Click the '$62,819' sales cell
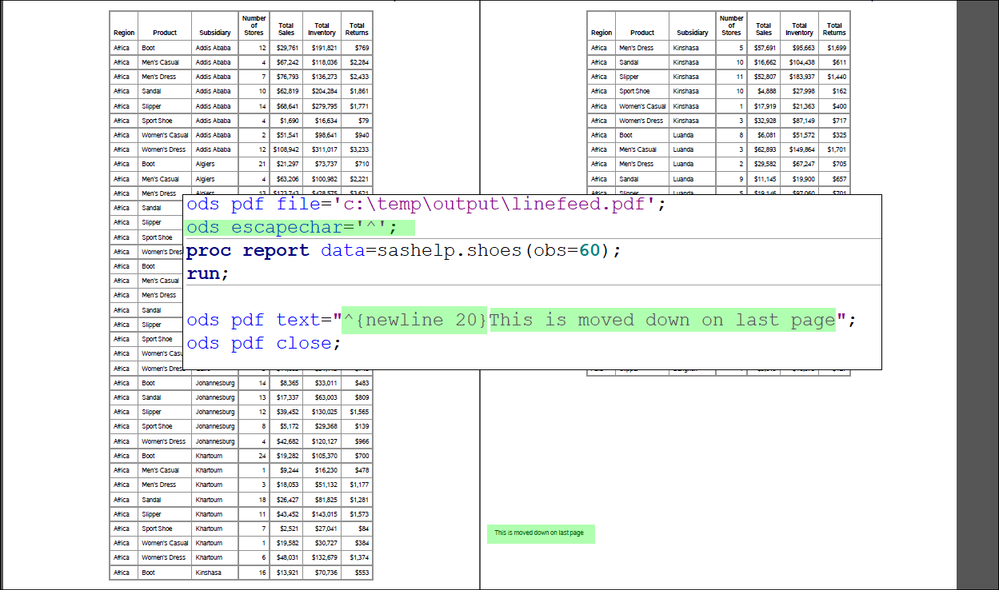This screenshot has height=590, width=999. 287,91
